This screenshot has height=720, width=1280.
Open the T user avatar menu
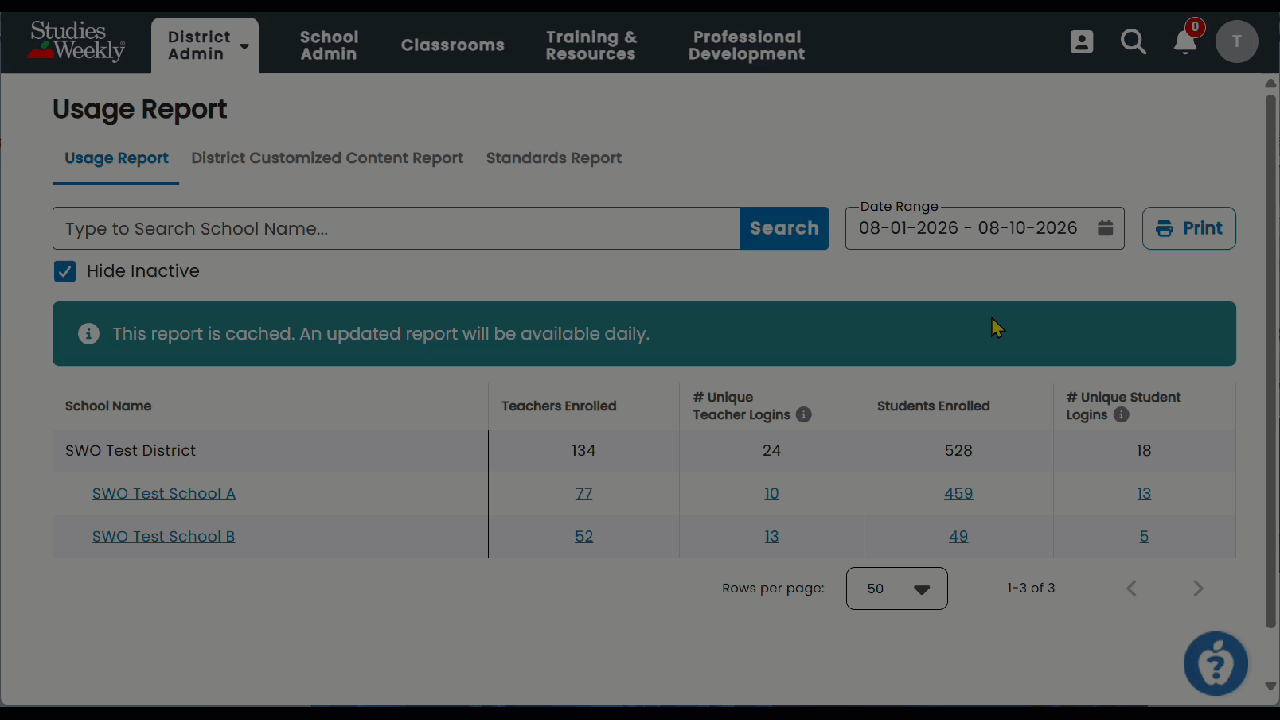tap(1237, 41)
